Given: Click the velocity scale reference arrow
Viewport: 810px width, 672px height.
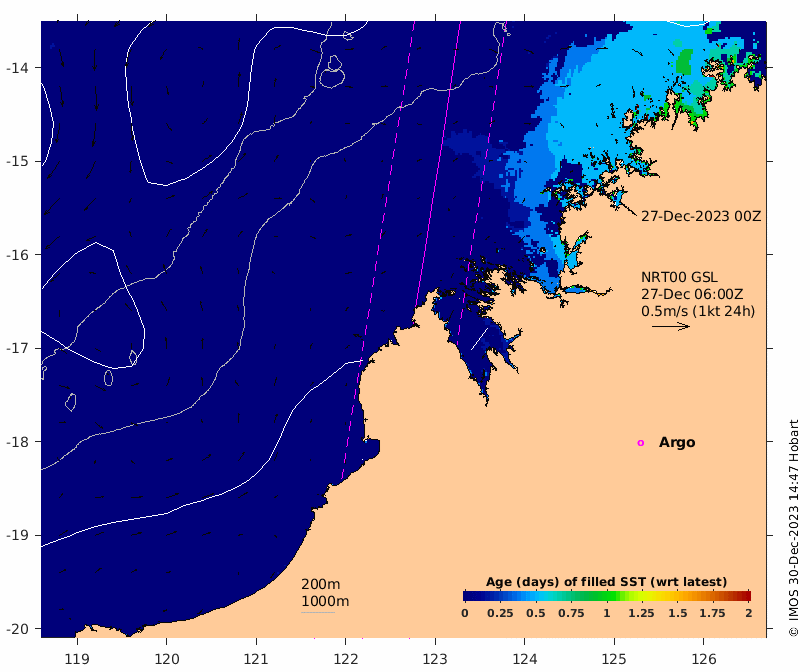Looking at the screenshot, I should pyautogui.click(x=671, y=326).
